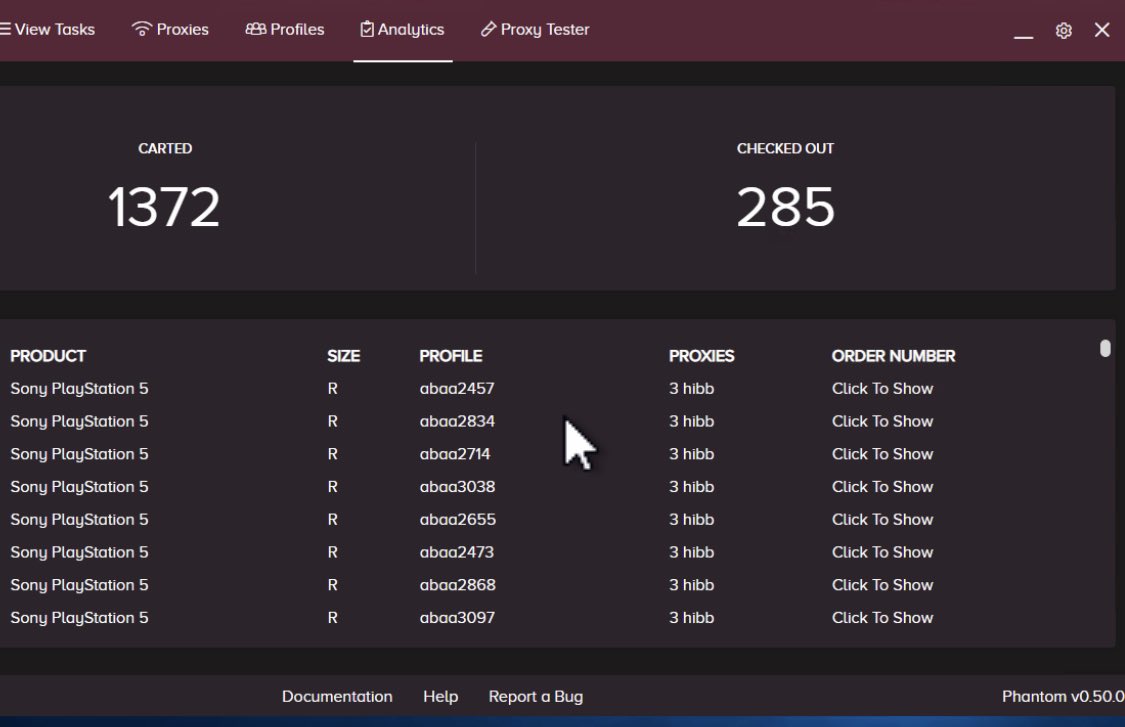Screen dimensions: 1125x727
Task: Open the Proxy Tester tab
Action: [x=535, y=29]
